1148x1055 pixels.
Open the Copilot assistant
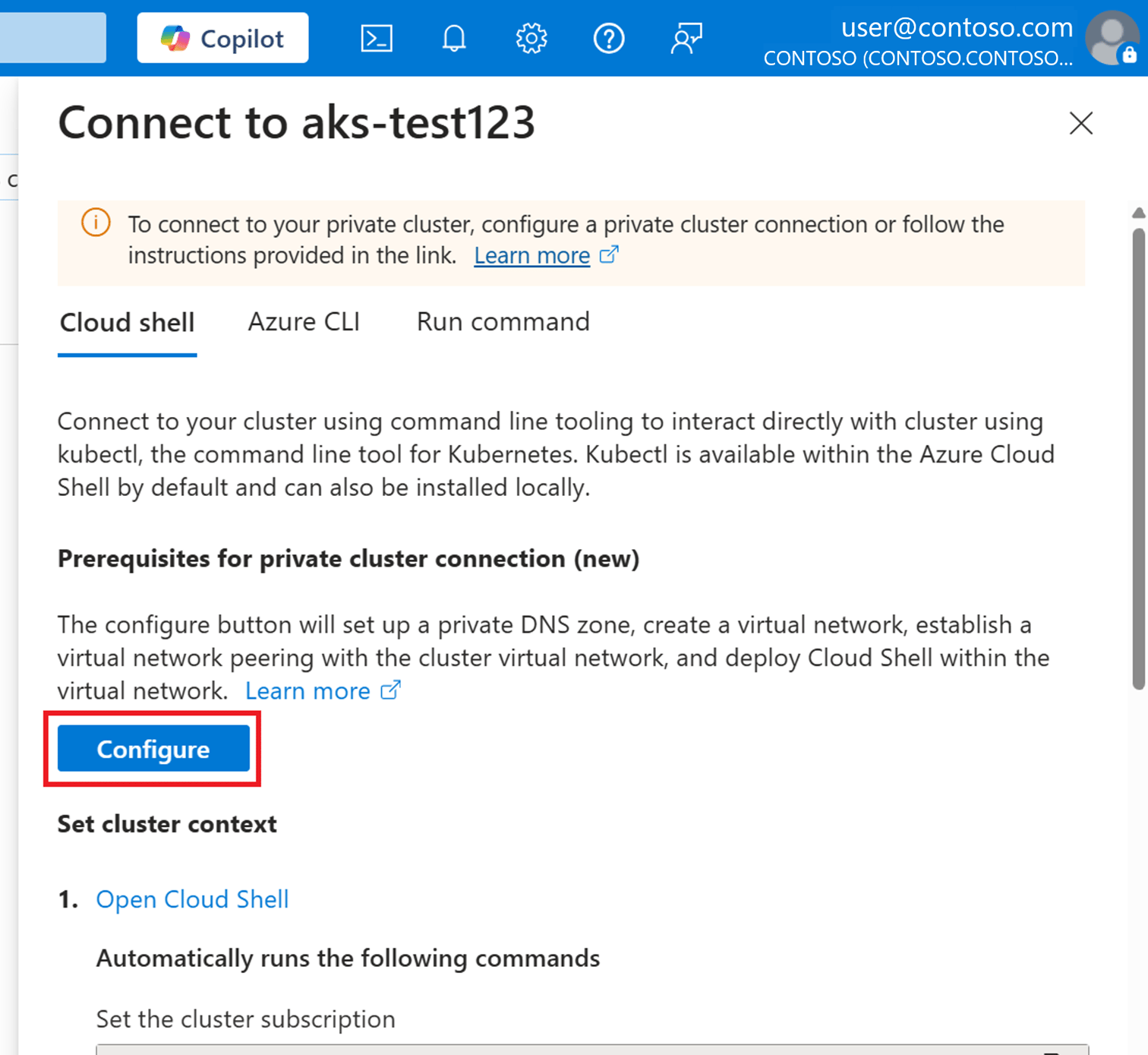(x=222, y=38)
